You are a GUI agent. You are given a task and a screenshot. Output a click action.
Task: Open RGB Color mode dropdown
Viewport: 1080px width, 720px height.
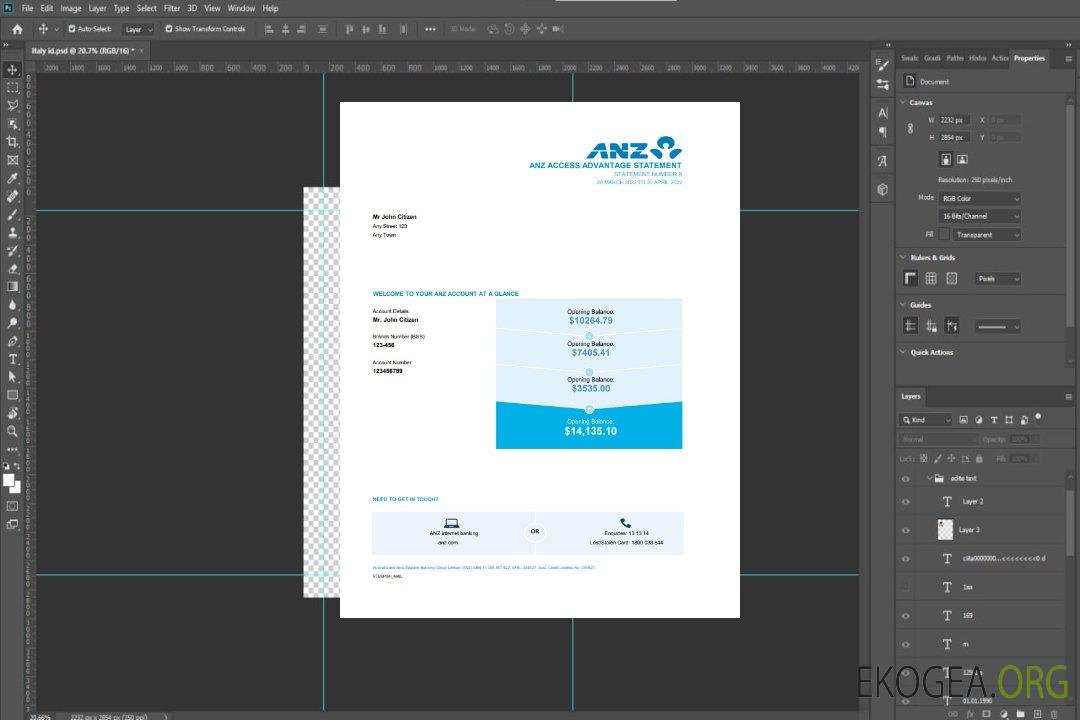click(979, 198)
